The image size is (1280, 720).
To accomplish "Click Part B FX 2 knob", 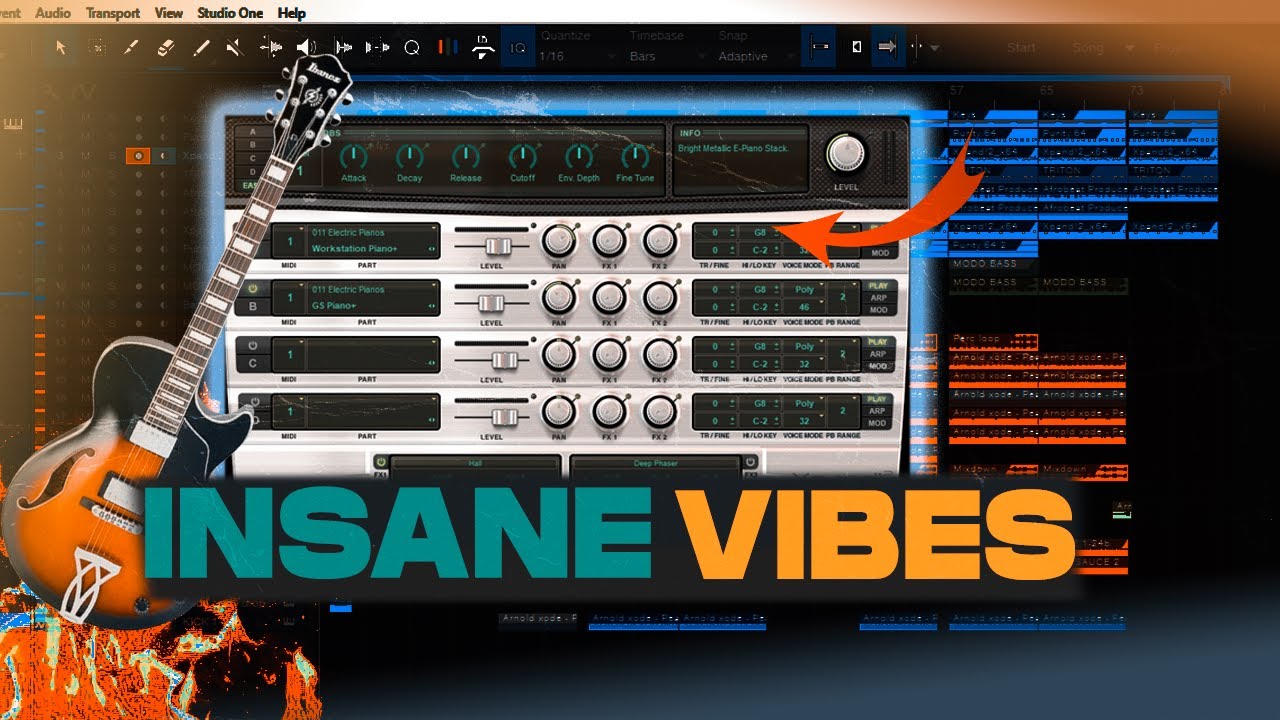I will coord(659,298).
